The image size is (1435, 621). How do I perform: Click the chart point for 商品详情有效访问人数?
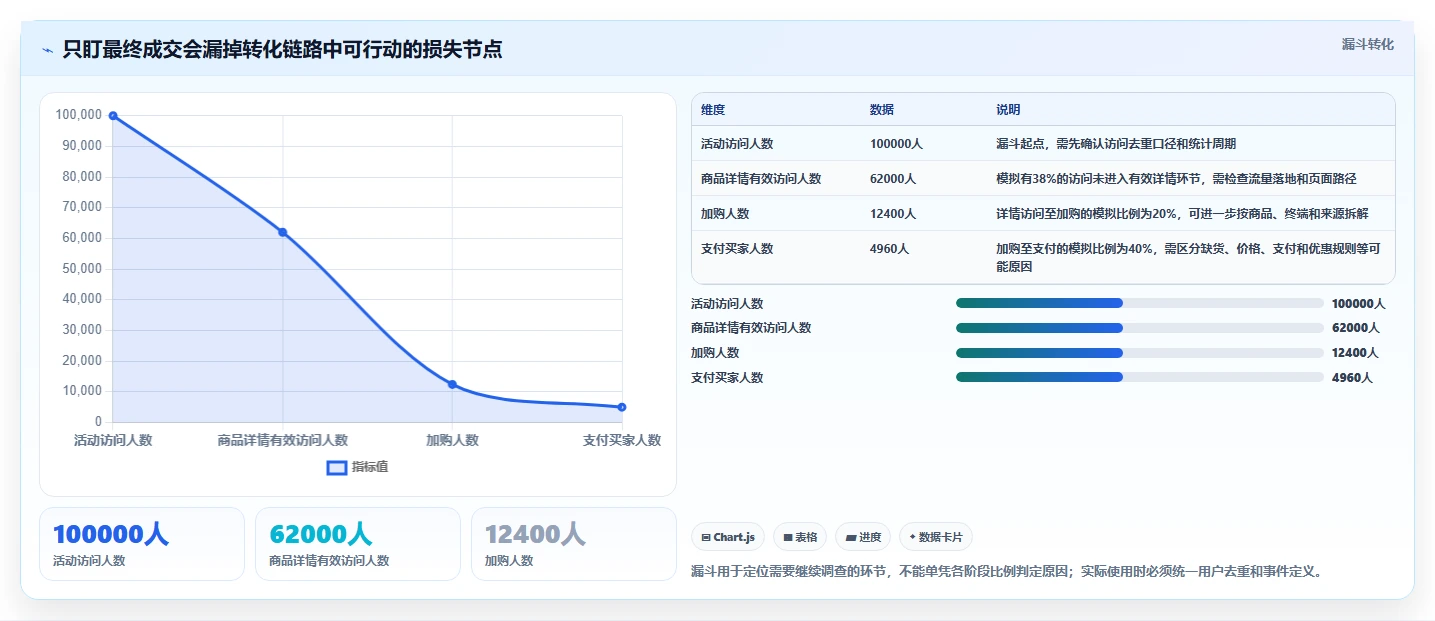(x=283, y=232)
